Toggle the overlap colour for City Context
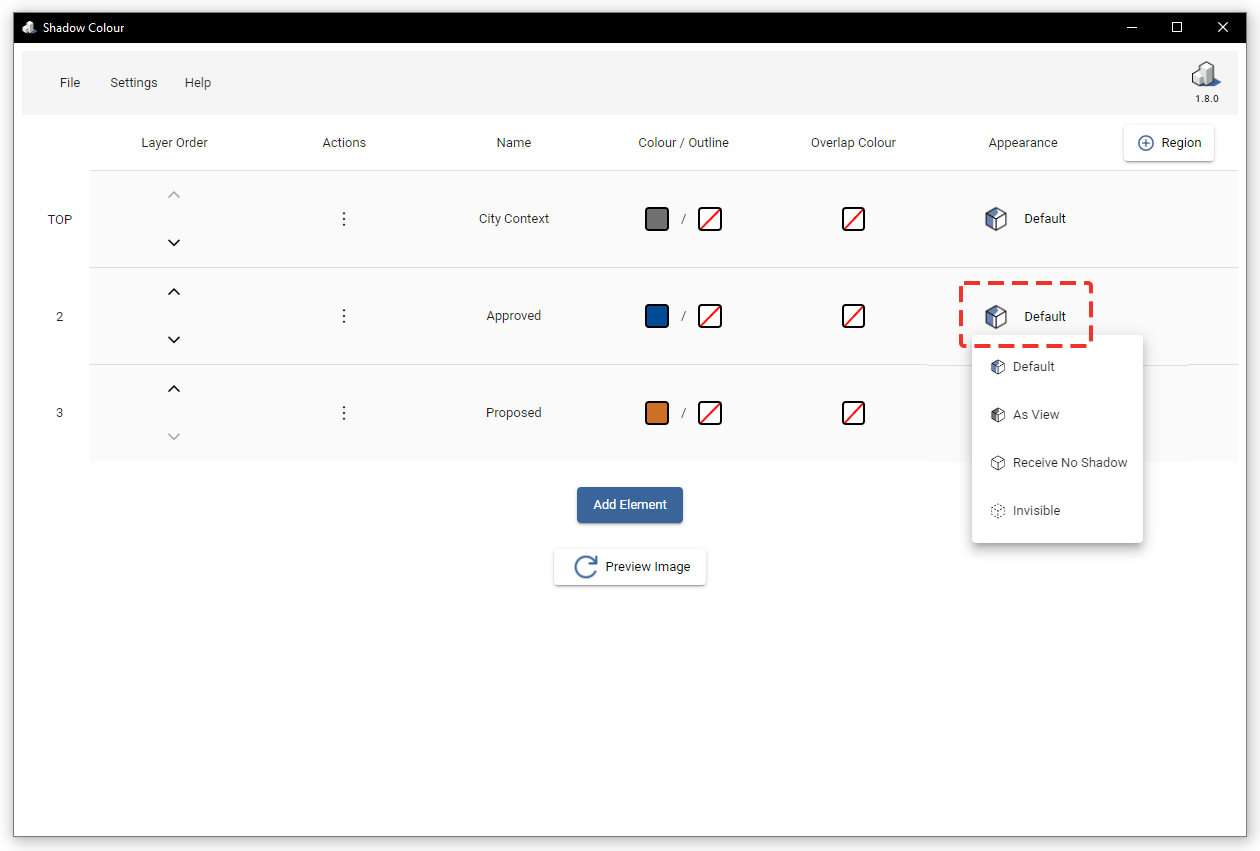1260x851 pixels. tap(853, 218)
